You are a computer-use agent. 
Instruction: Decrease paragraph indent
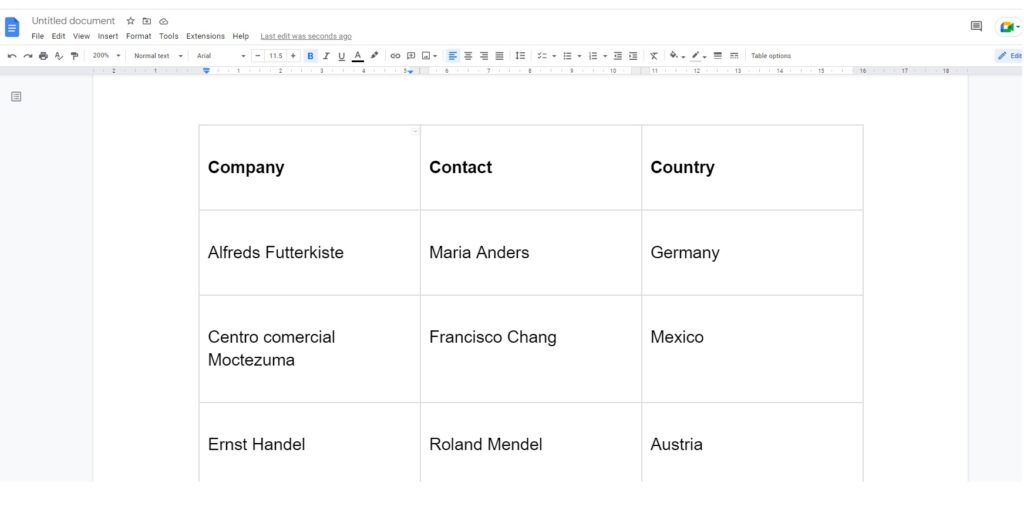(618, 56)
